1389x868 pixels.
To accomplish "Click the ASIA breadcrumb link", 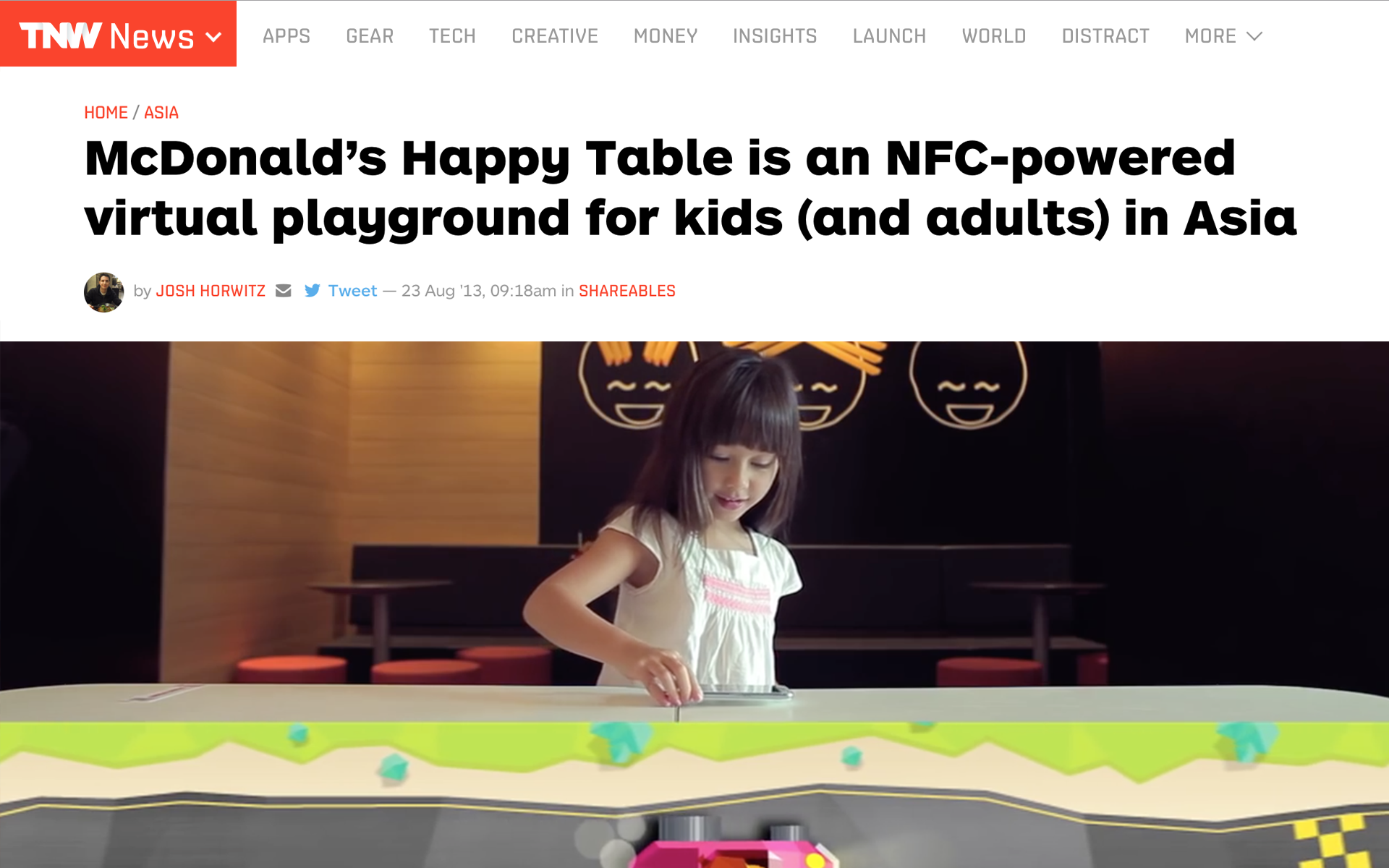I will coord(161,113).
